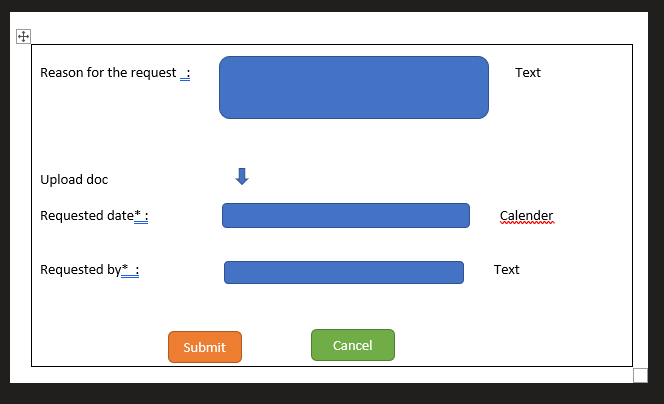Viewport: 664px width, 404px height.
Task: Select the large blue reason text box
Action: (x=353, y=87)
